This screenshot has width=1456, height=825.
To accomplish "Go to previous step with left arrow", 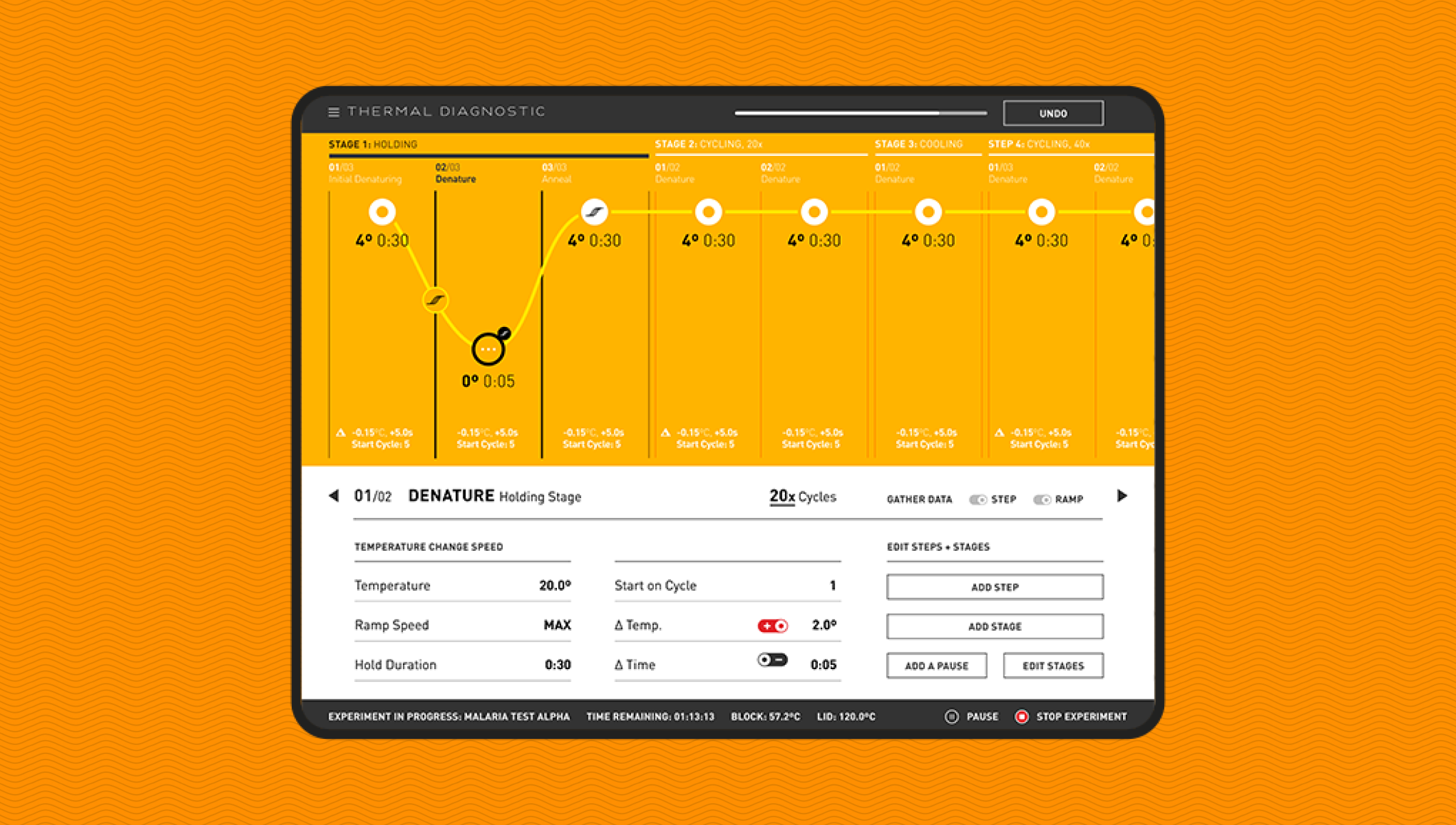I will (334, 496).
